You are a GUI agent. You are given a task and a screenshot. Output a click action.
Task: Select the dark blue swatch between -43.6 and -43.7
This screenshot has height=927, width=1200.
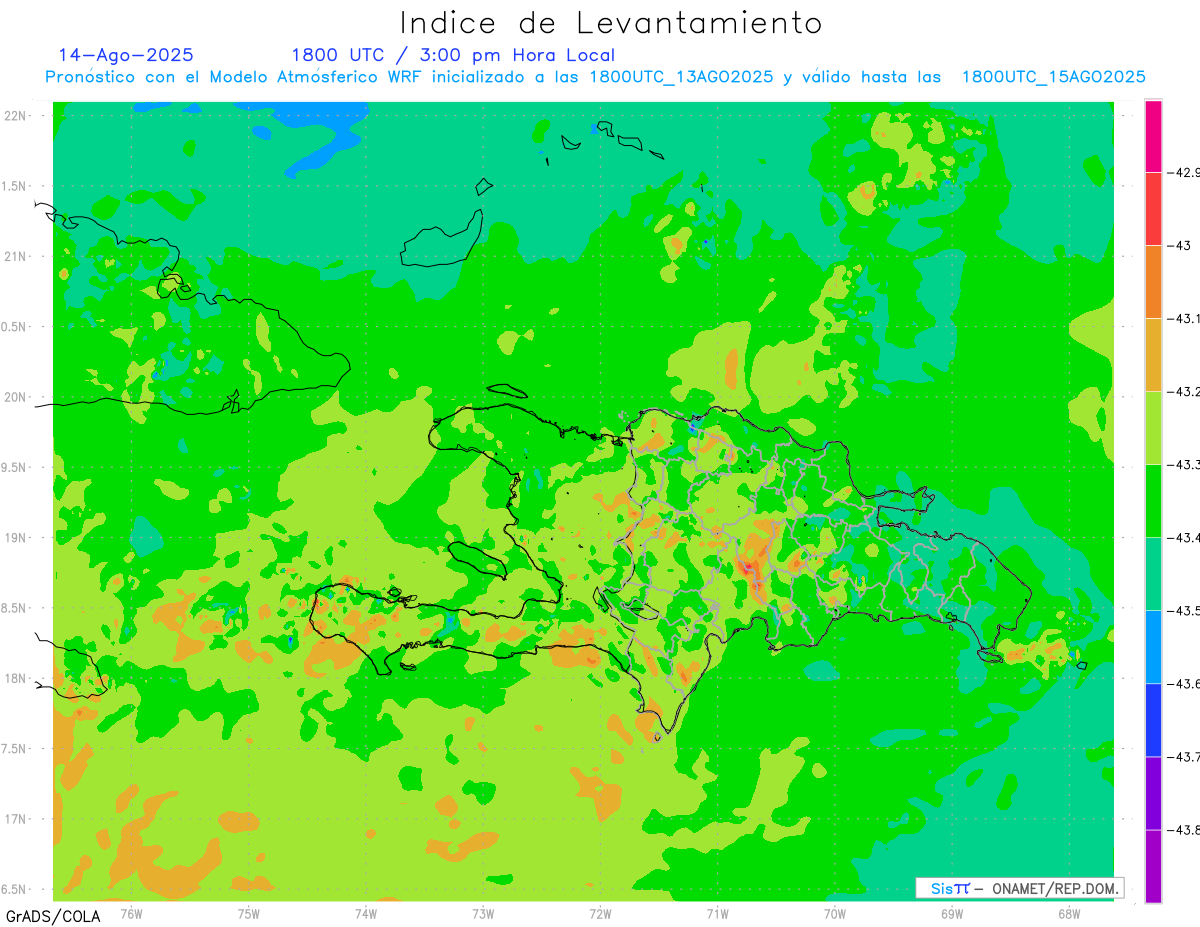(1153, 720)
